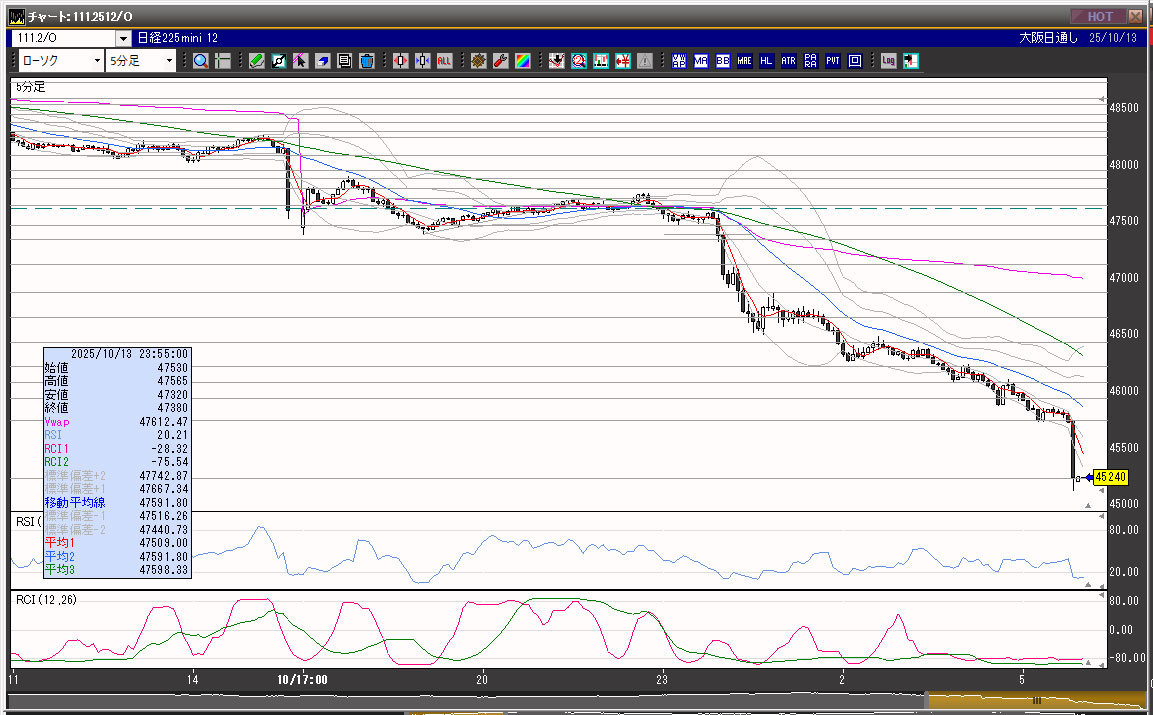Open the wrench settings tool

(500, 61)
